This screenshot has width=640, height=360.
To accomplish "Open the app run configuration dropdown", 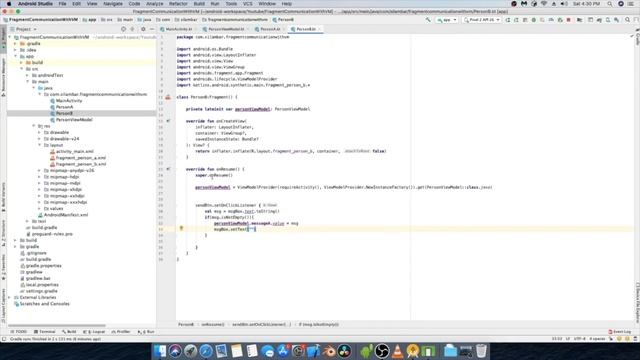I will pos(447,20).
